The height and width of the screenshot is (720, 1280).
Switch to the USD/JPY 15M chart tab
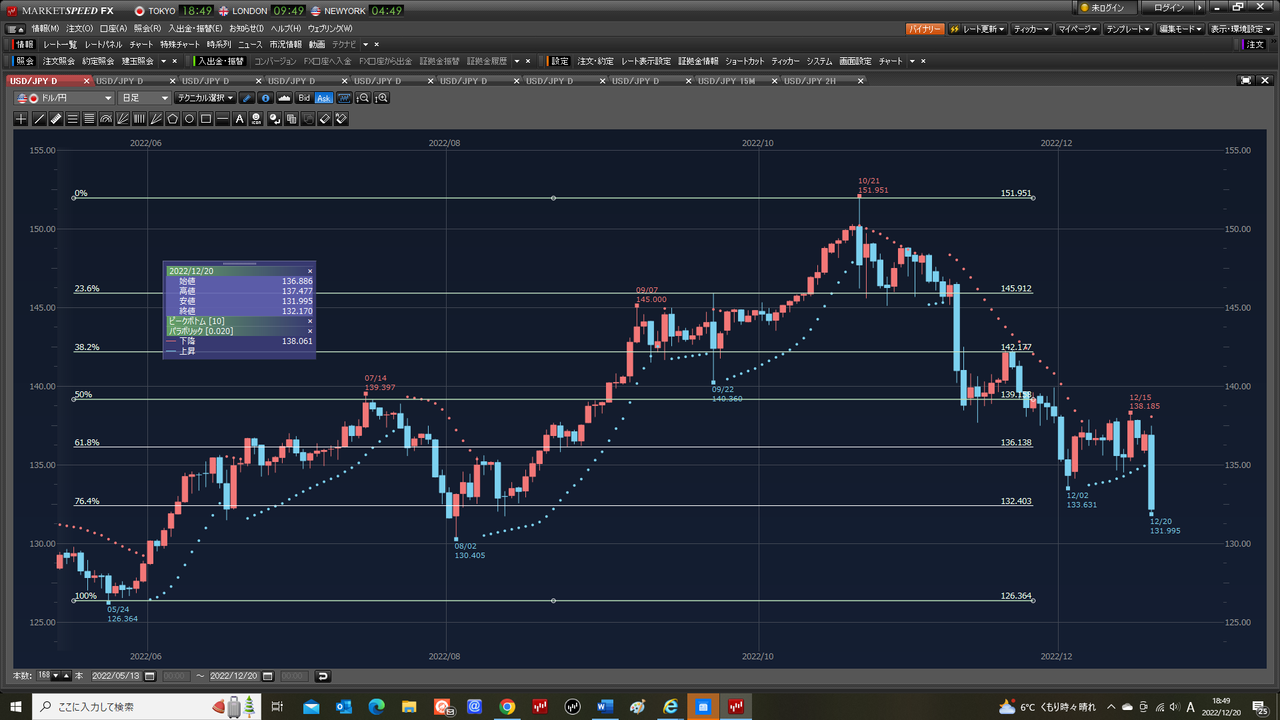pos(726,80)
